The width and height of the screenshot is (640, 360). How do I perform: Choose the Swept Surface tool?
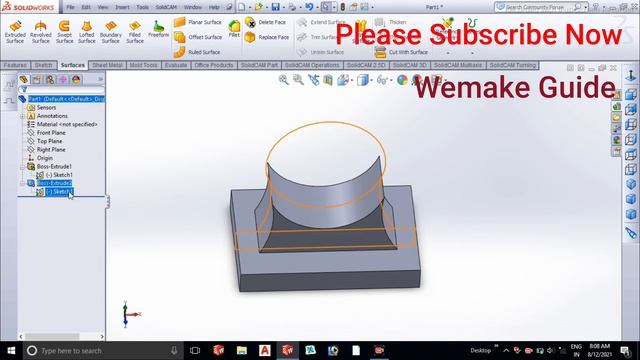64,32
